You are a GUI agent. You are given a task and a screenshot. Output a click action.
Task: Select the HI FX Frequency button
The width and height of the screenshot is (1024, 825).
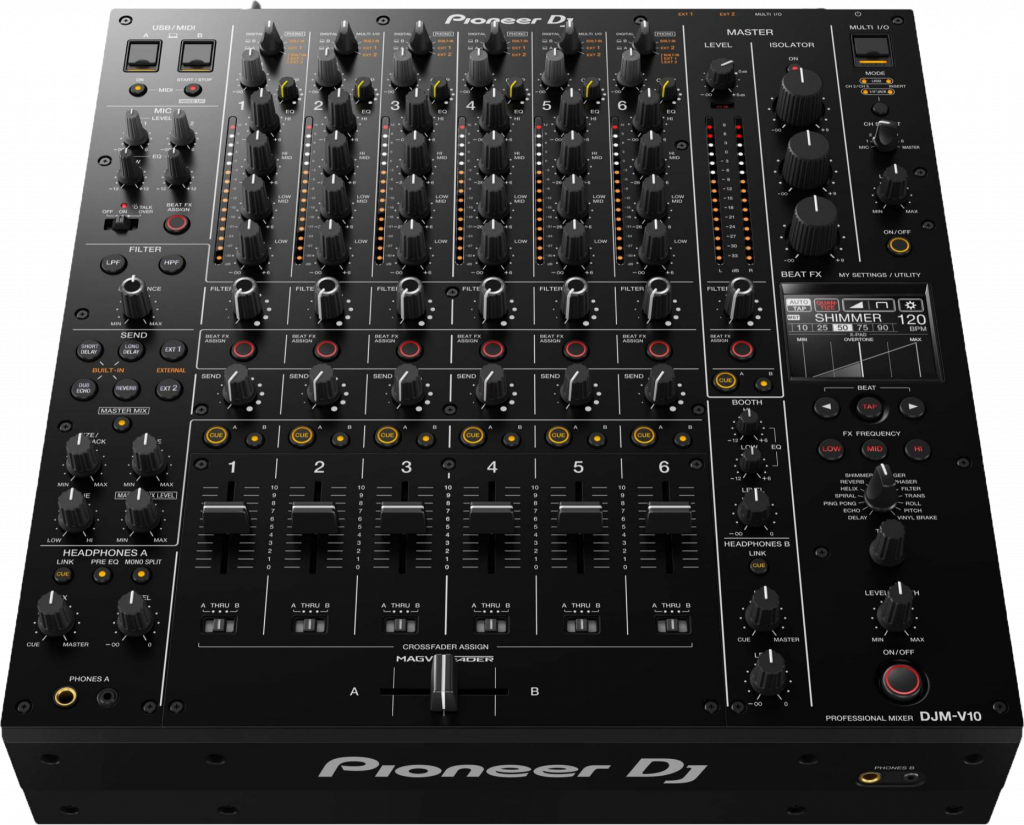[918, 449]
